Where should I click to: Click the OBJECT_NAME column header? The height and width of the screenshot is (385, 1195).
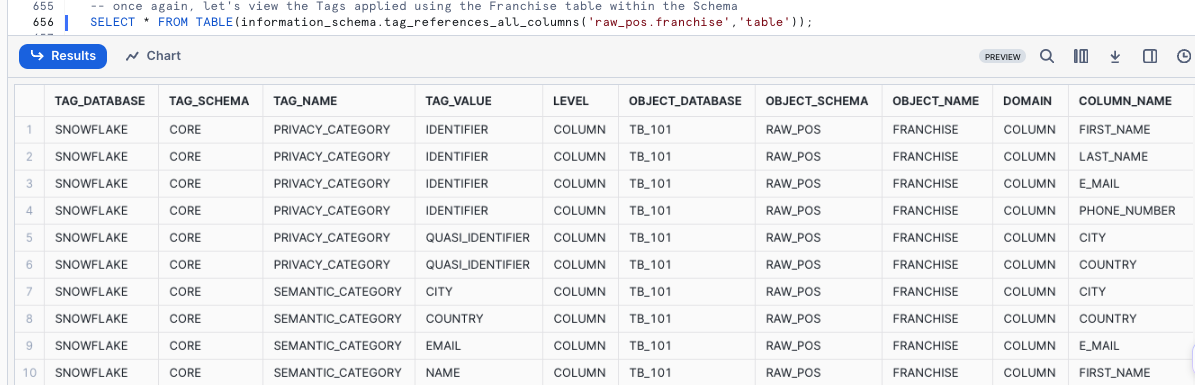(936, 101)
